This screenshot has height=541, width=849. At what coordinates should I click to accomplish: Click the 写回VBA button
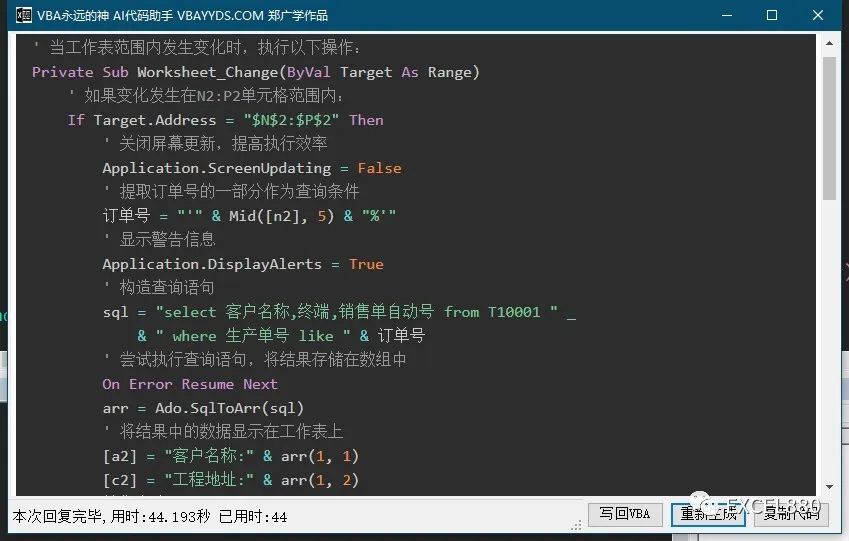625,514
